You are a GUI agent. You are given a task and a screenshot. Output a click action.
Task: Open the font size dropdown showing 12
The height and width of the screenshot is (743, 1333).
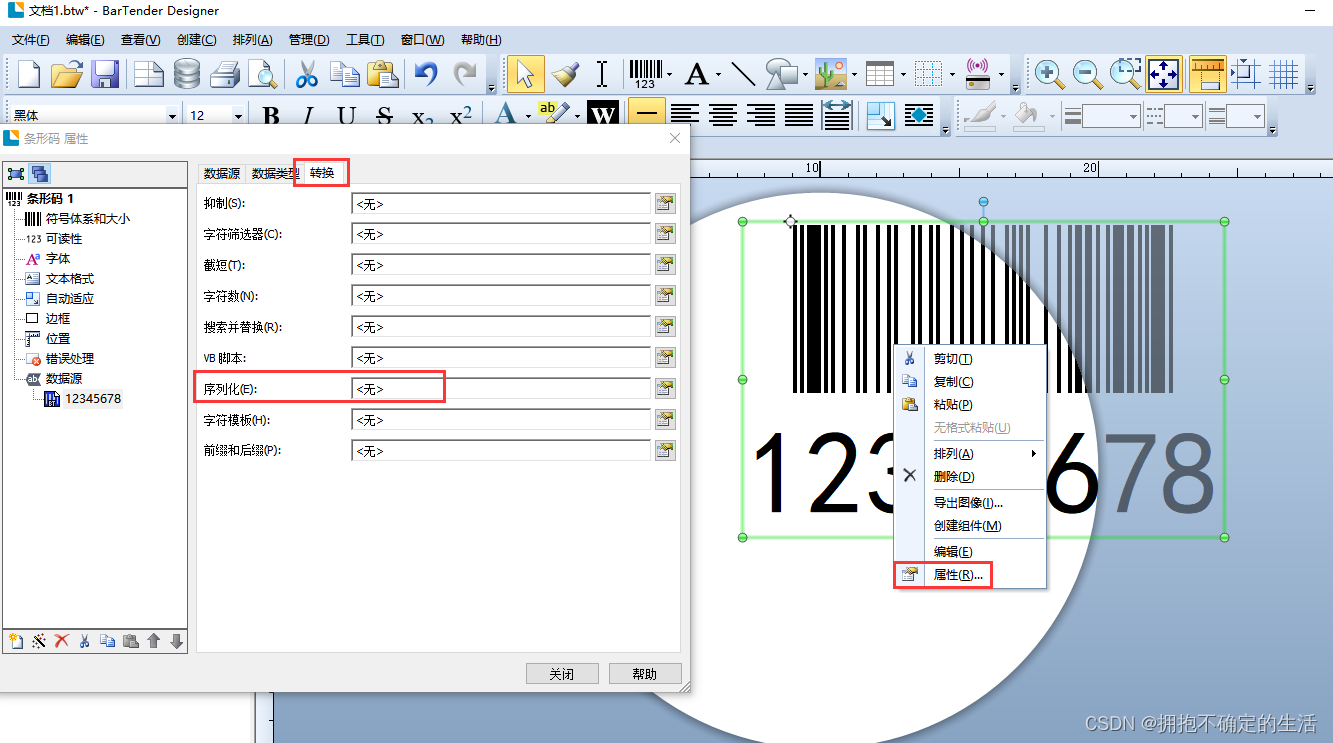pos(238,116)
